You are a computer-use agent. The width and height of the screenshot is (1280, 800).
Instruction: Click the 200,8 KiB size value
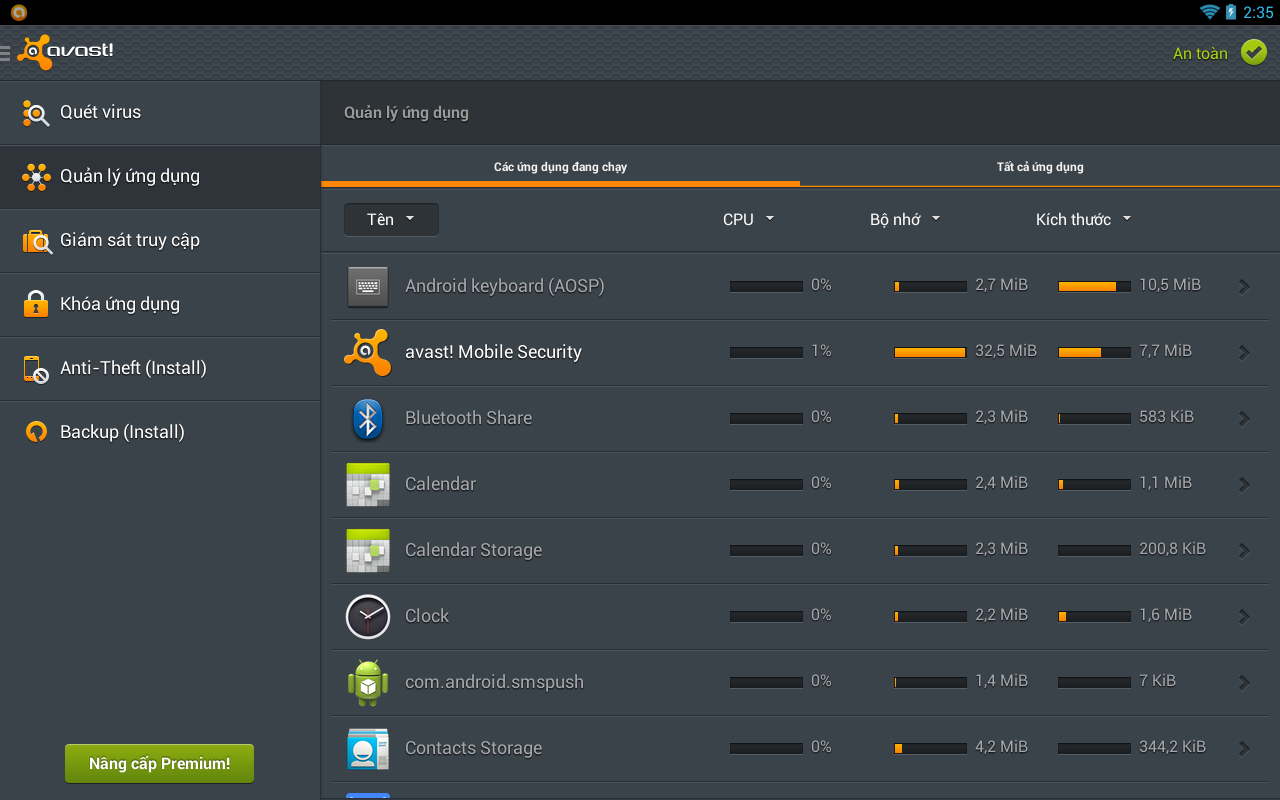coord(1172,549)
